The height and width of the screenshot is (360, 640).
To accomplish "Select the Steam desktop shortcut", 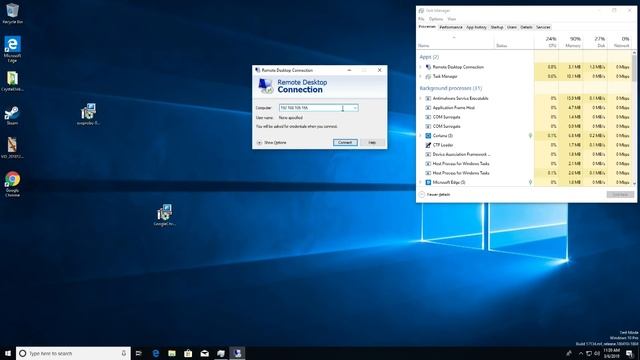I will [x=12, y=115].
